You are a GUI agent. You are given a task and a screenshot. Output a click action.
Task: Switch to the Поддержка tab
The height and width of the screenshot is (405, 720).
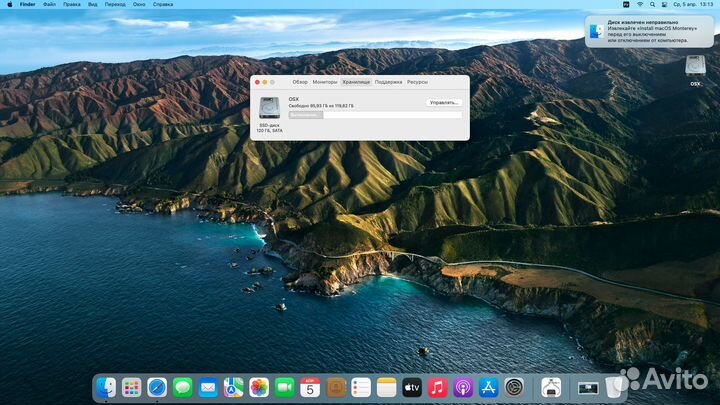(x=388, y=82)
